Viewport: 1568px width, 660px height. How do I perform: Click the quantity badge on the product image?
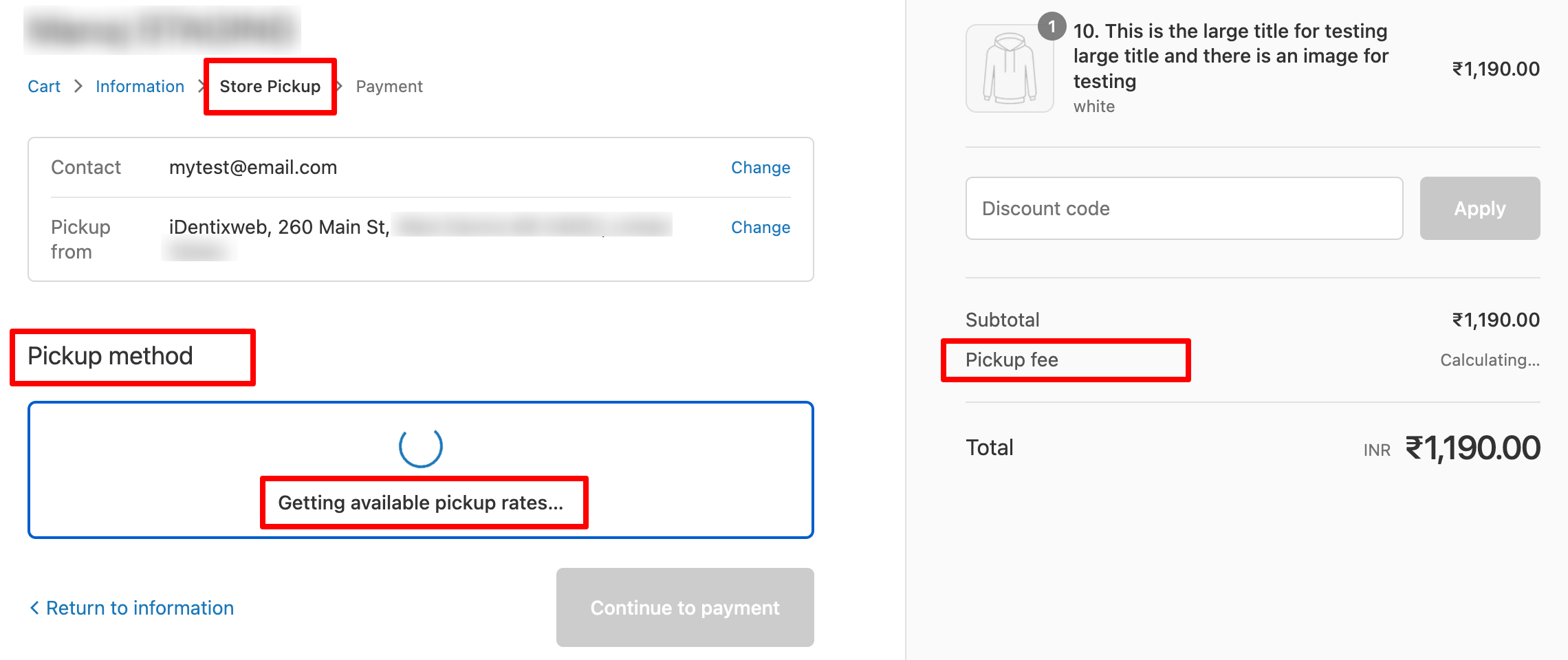1052,27
